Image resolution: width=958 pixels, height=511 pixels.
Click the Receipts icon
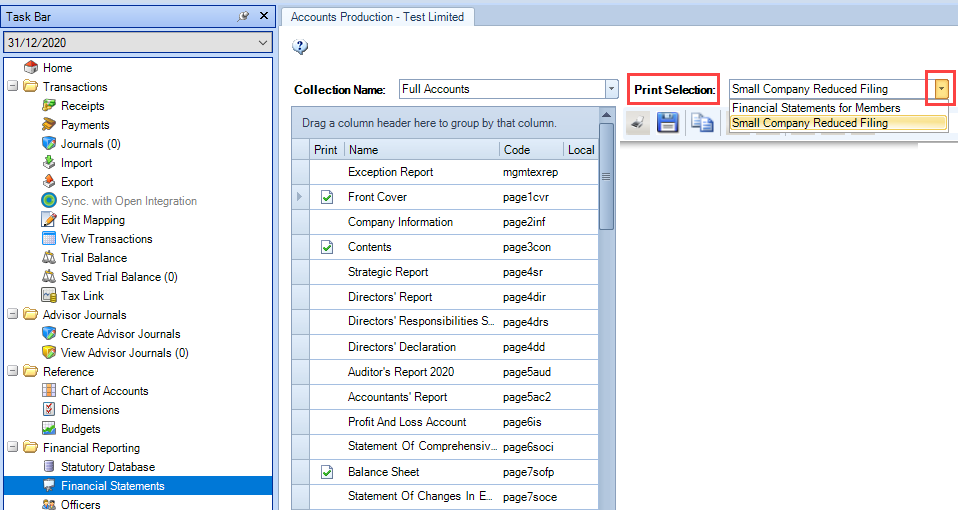point(49,106)
